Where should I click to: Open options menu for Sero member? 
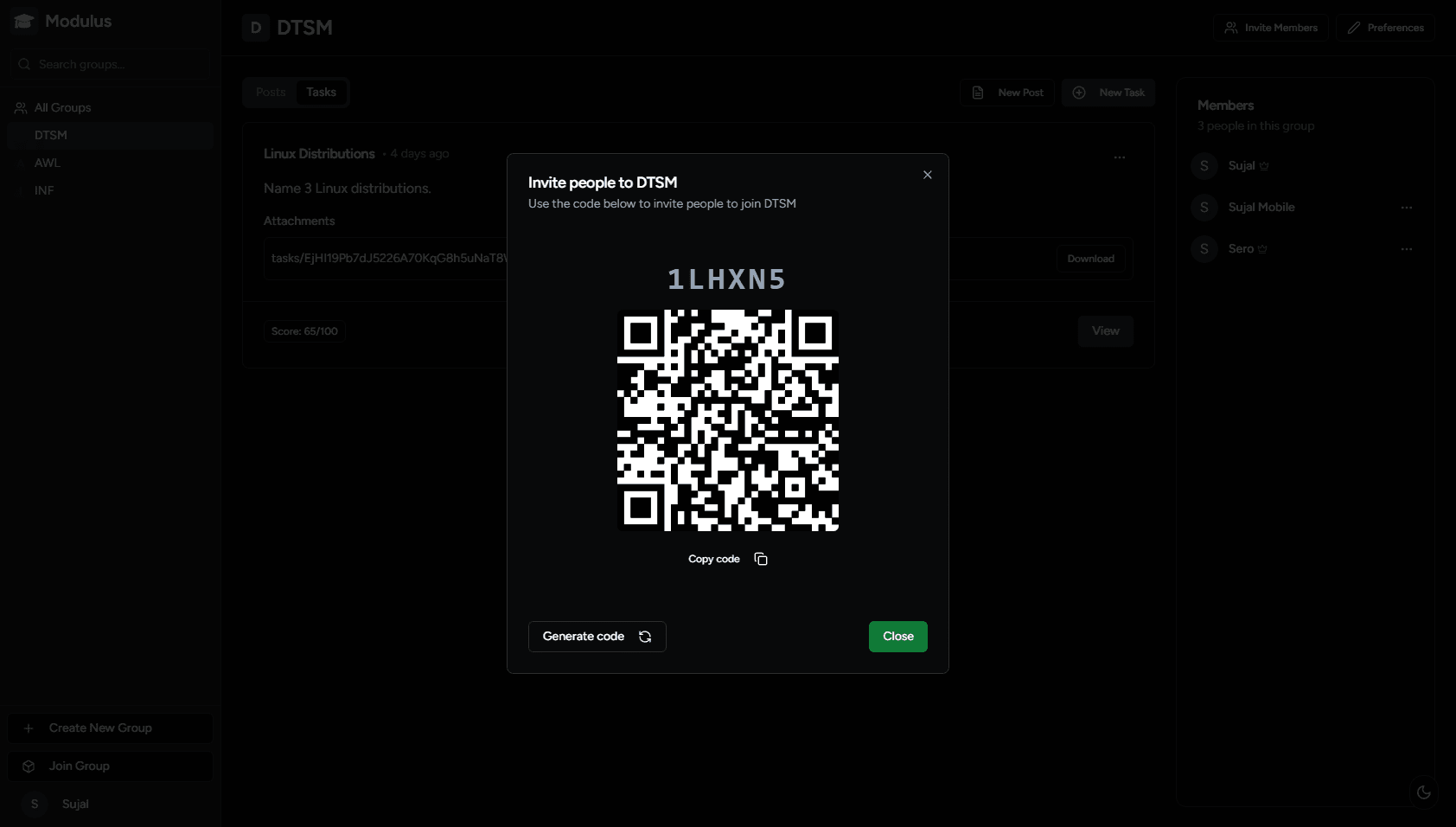tap(1406, 249)
